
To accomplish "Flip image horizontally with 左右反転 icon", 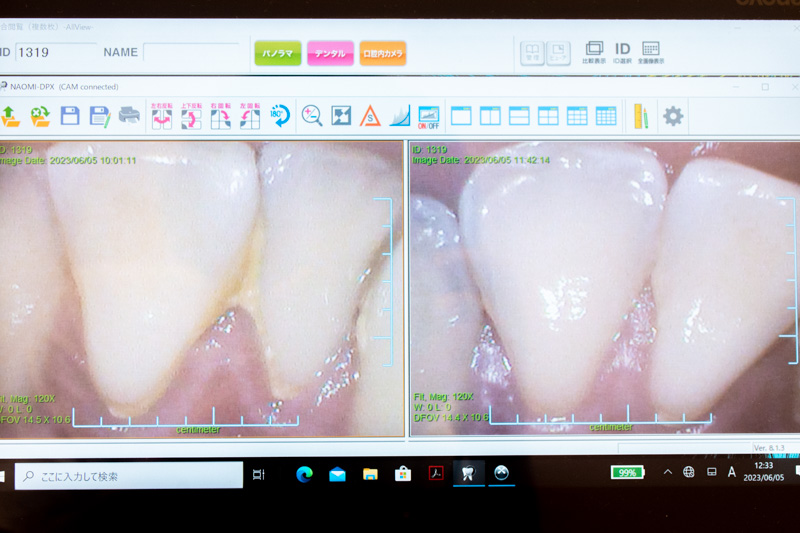I will point(162,116).
